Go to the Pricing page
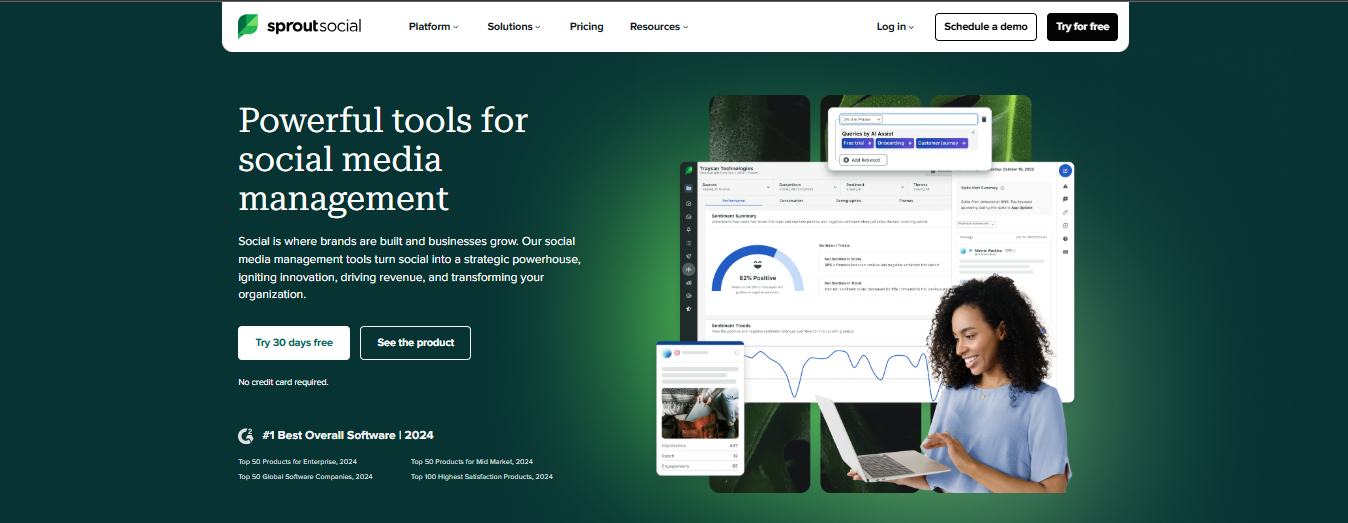This screenshot has height=523, width=1348. (x=587, y=27)
